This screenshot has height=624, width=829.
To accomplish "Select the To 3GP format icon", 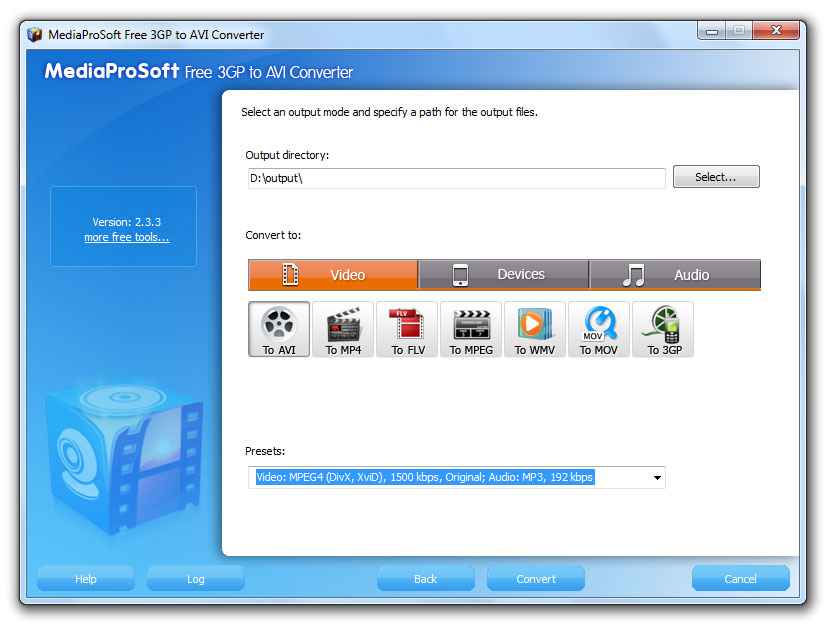I will click(x=663, y=329).
